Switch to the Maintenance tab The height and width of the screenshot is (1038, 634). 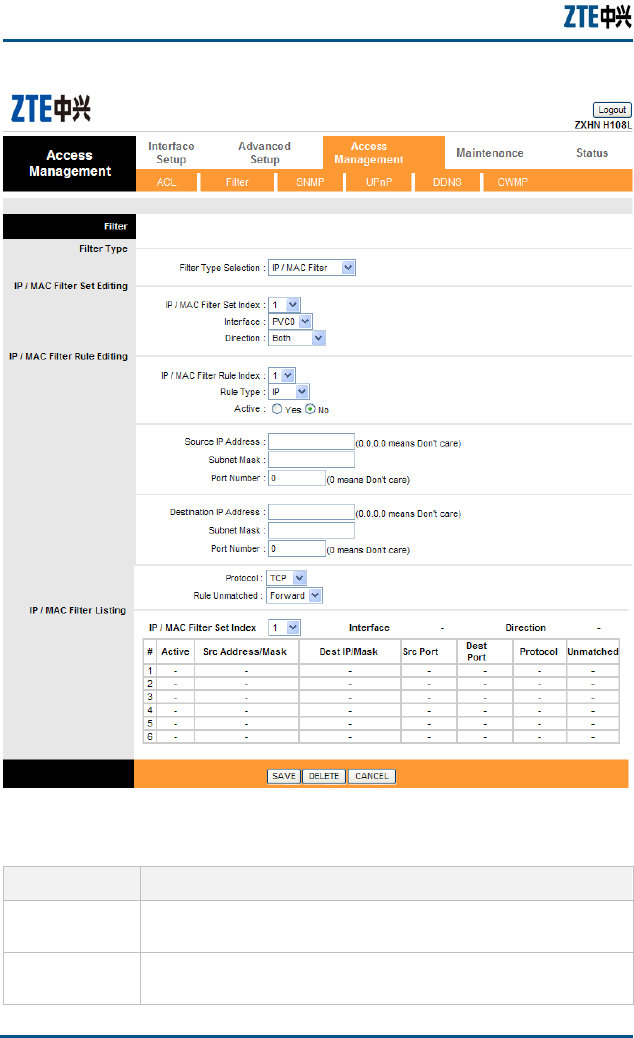(x=490, y=153)
